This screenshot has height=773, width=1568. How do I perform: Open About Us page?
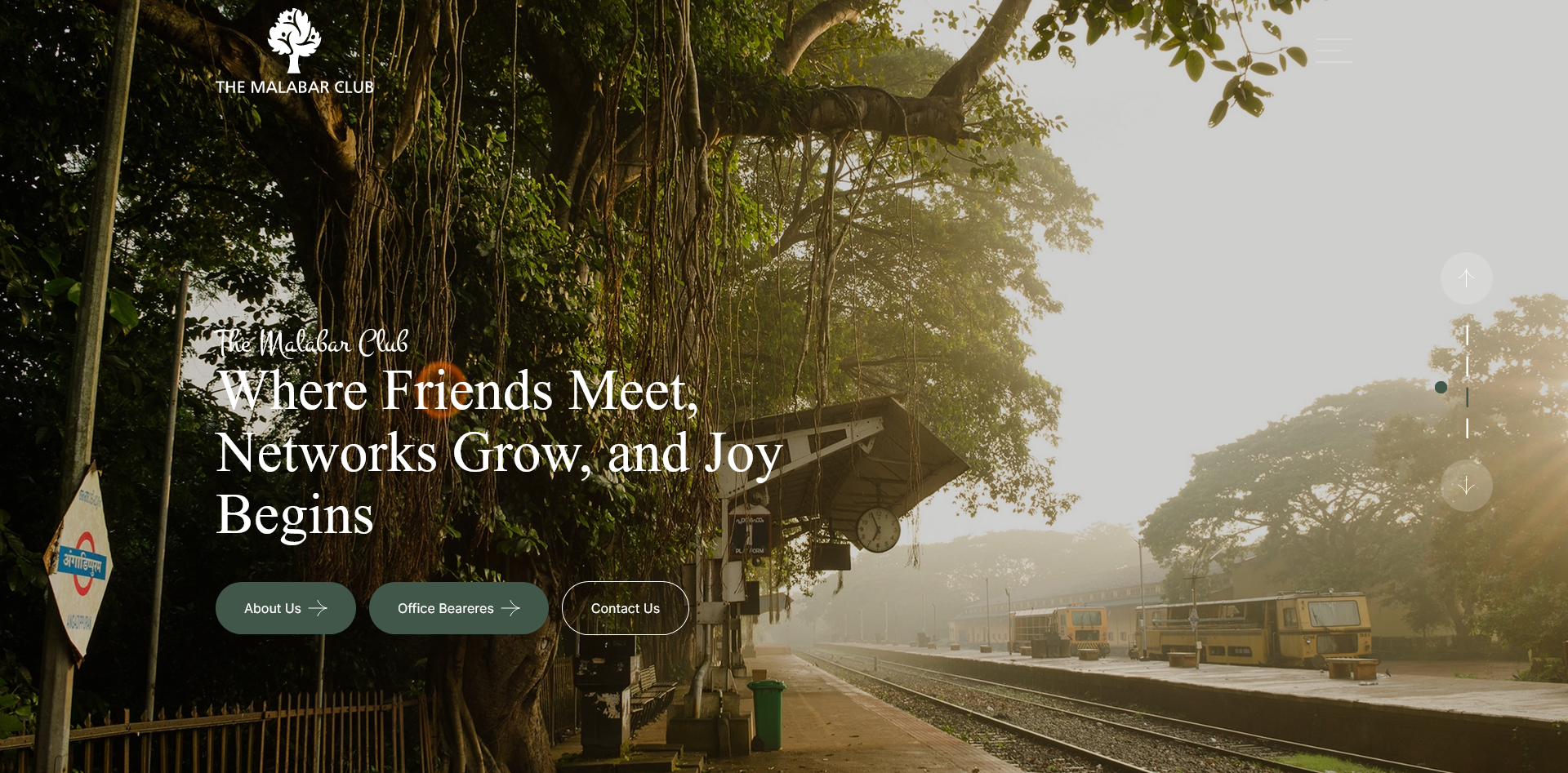286,608
